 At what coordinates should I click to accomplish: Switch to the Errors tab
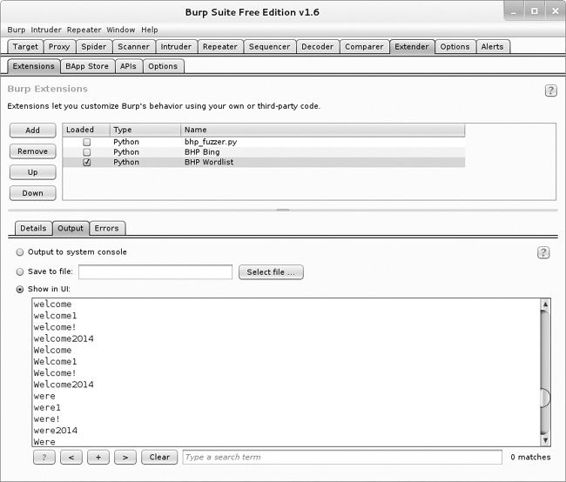(x=107, y=228)
